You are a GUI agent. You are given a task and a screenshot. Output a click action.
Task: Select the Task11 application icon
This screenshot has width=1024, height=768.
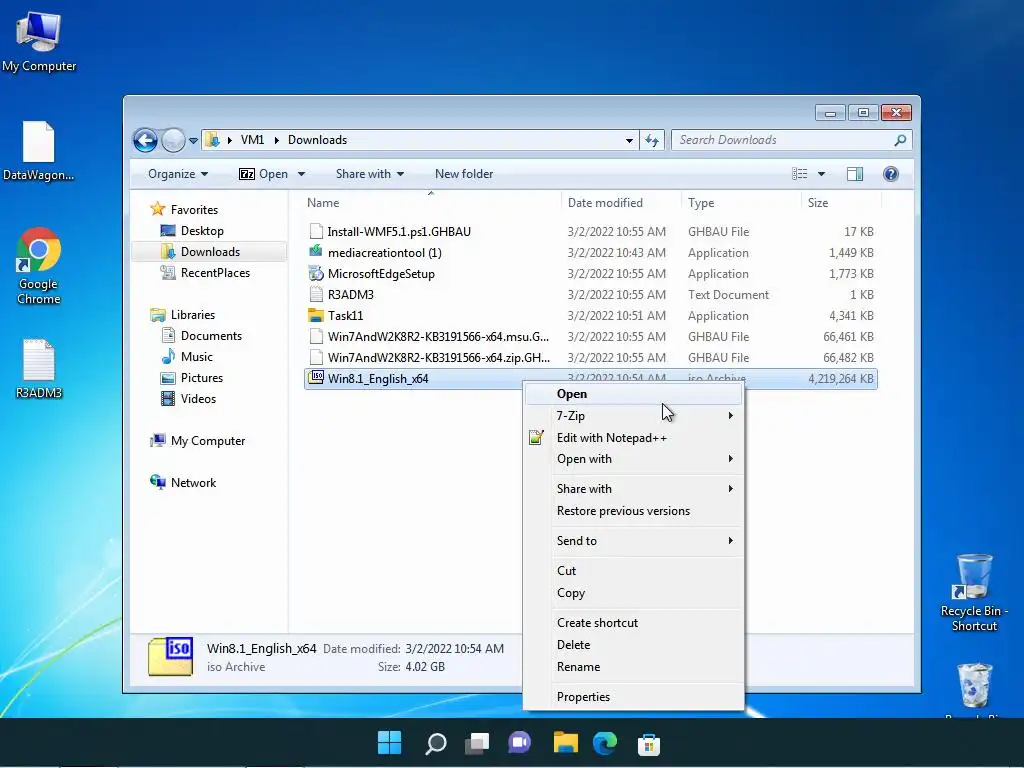point(316,315)
